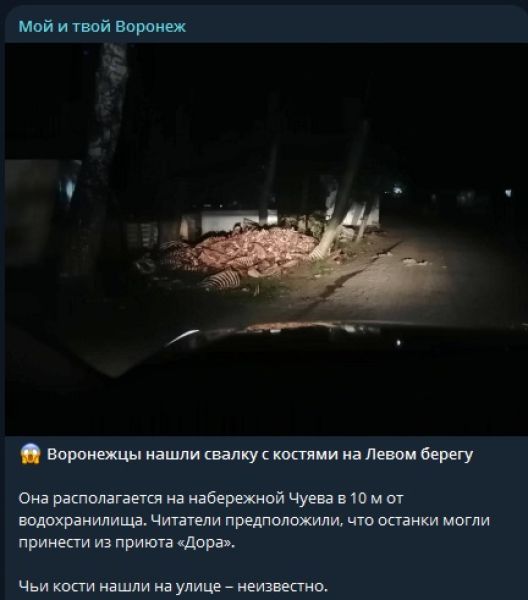Select the bold headline about Воронежцы
The width and height of the screenshot is (528, 600).
pos(260,454)
